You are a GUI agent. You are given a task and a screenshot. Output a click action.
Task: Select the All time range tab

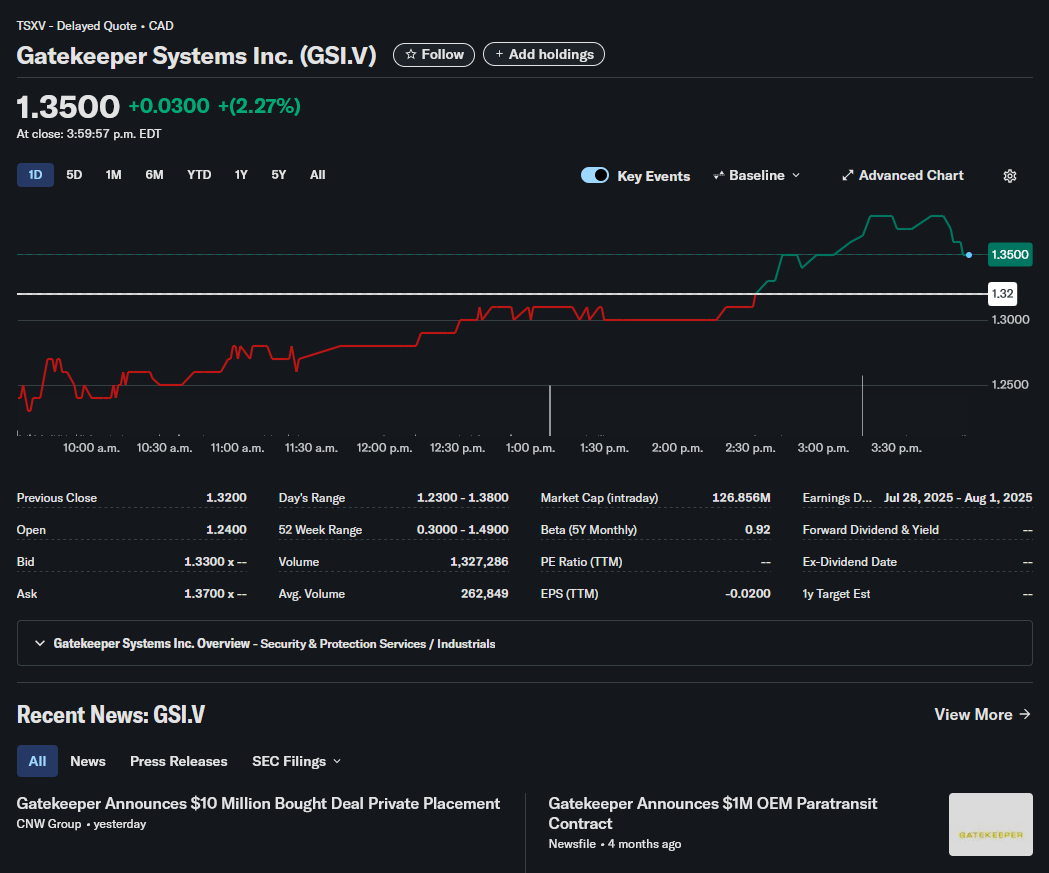click(318, 175)
